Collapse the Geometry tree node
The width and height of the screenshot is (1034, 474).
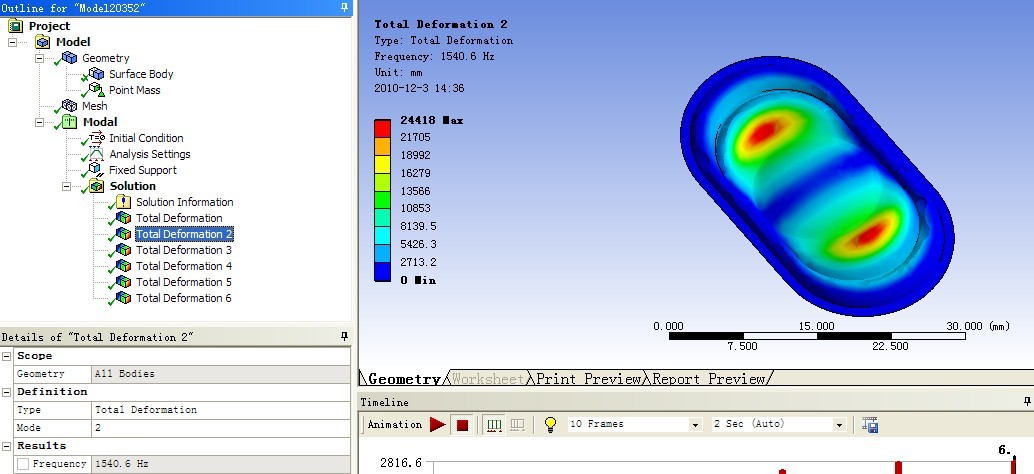coord(39,58)
